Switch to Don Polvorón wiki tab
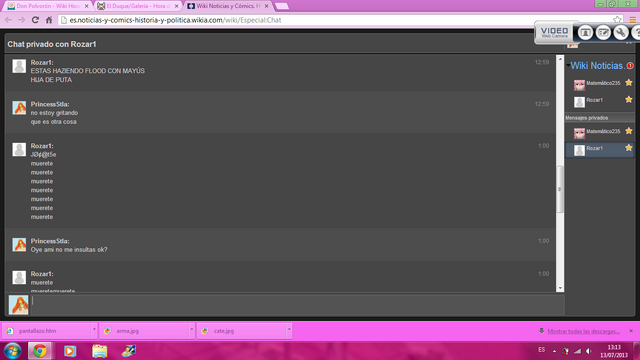Image resolution: width=640 pixels, height=360 pixels. coord(47,6)
